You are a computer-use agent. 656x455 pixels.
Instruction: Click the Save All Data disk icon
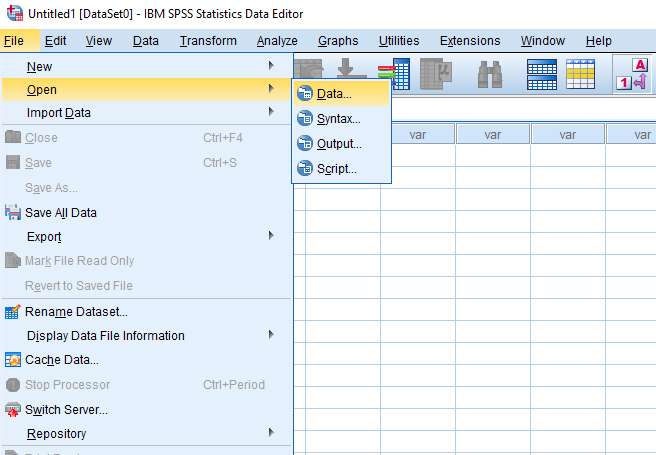(x=13, y=213)
